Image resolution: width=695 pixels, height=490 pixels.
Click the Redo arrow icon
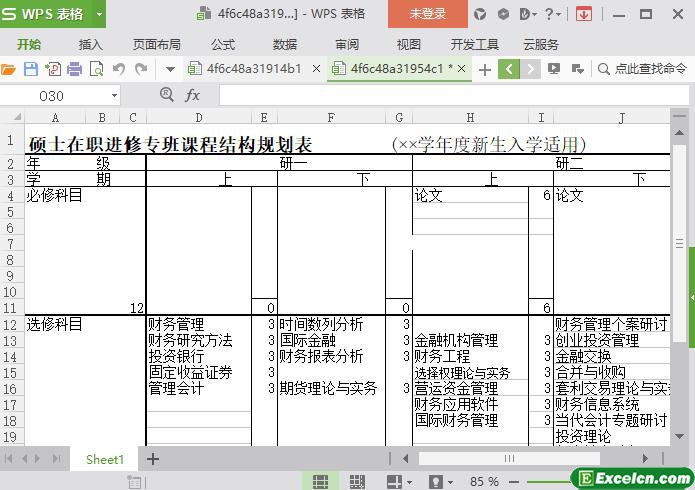141,69
